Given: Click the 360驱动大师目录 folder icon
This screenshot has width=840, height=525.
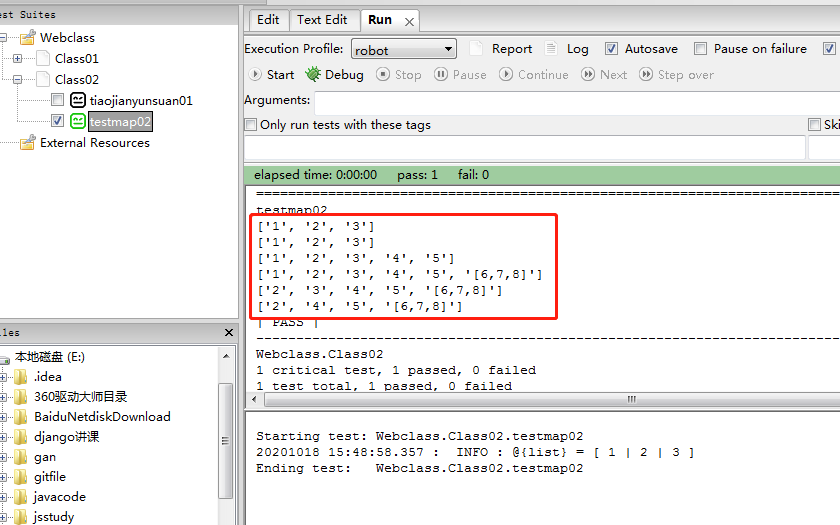Looking at the screenshot, I should coord(20,397).
